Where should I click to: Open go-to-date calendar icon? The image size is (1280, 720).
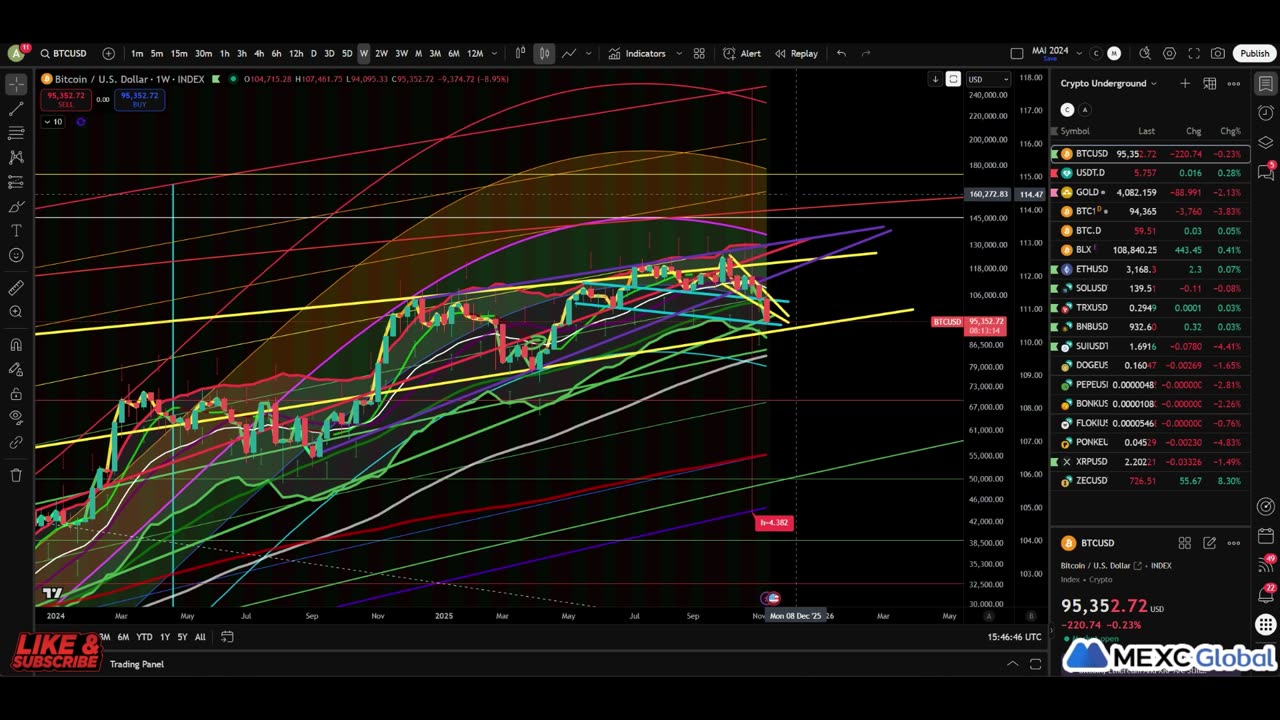[227, 637]
